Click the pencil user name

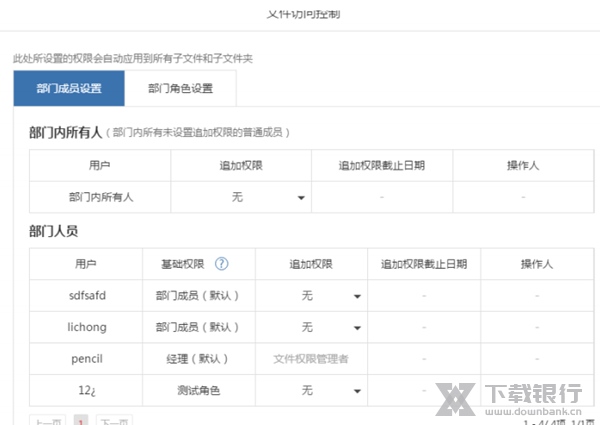tap(85, 358)
